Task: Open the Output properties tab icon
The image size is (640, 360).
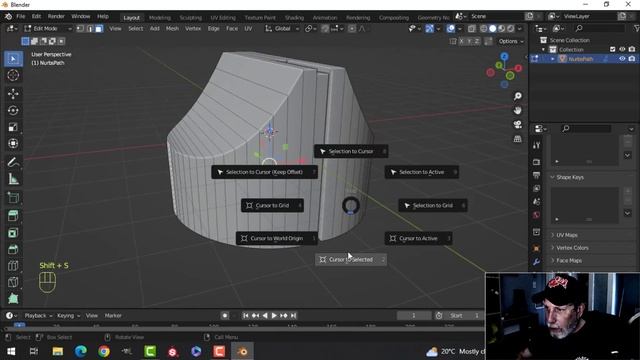Action: pos(536,175)
